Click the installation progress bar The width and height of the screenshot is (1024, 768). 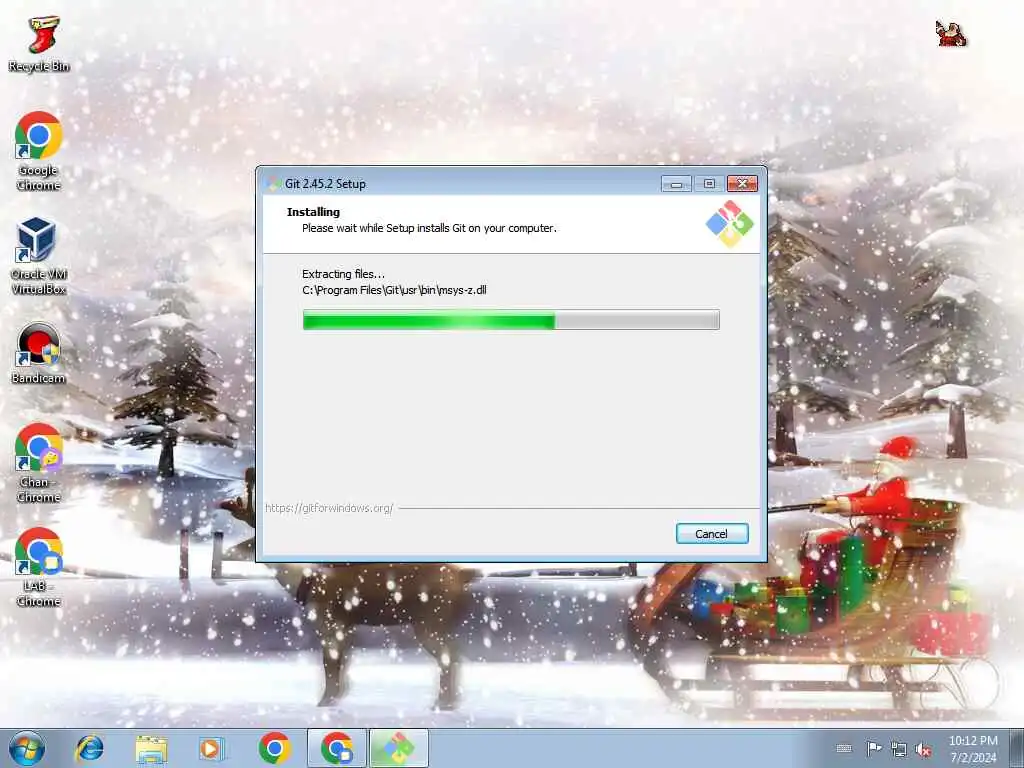click(x=511, y=320)
